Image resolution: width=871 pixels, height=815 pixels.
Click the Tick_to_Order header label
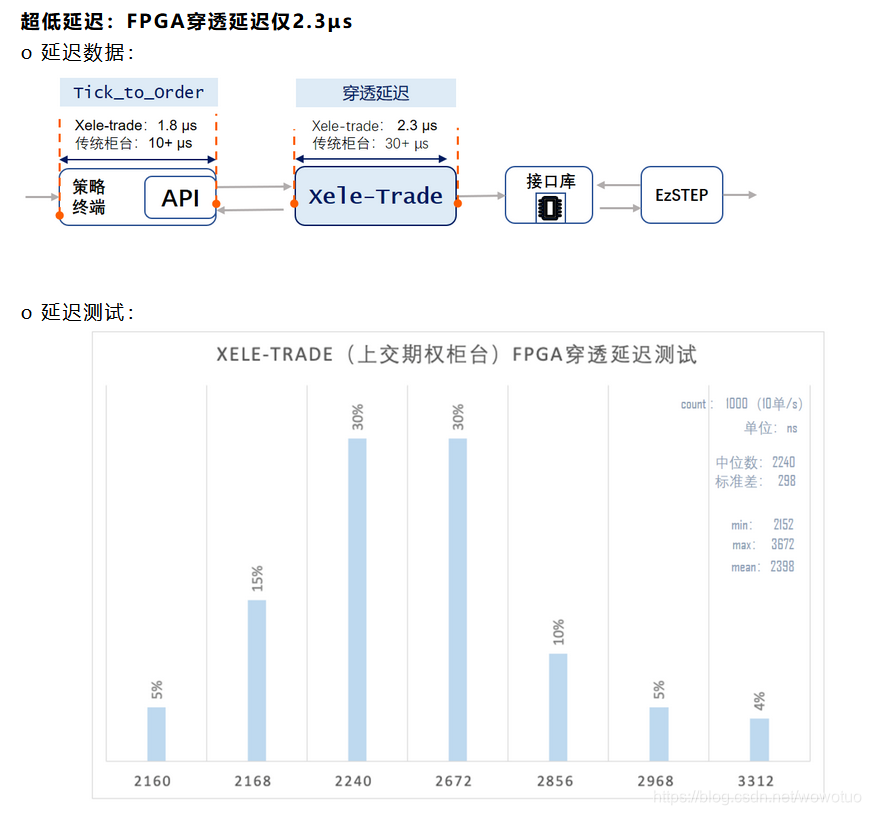coord(139,92)
